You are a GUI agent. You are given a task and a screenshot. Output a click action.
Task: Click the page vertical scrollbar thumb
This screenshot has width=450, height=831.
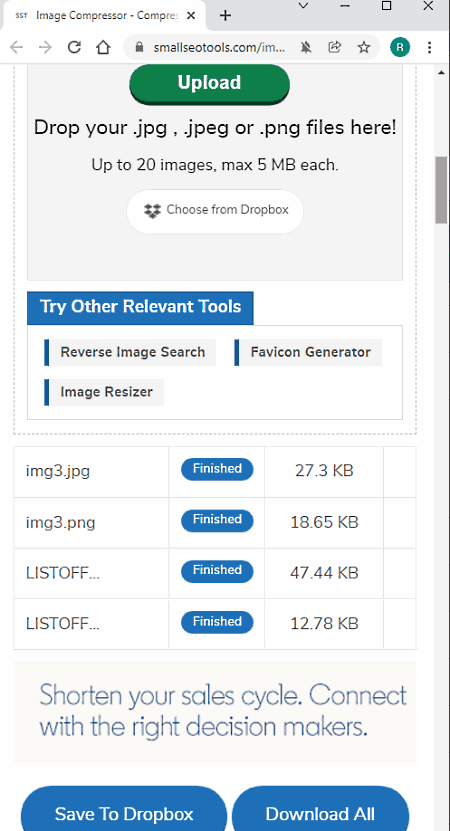pyautogui.click(x=441, y=190)
